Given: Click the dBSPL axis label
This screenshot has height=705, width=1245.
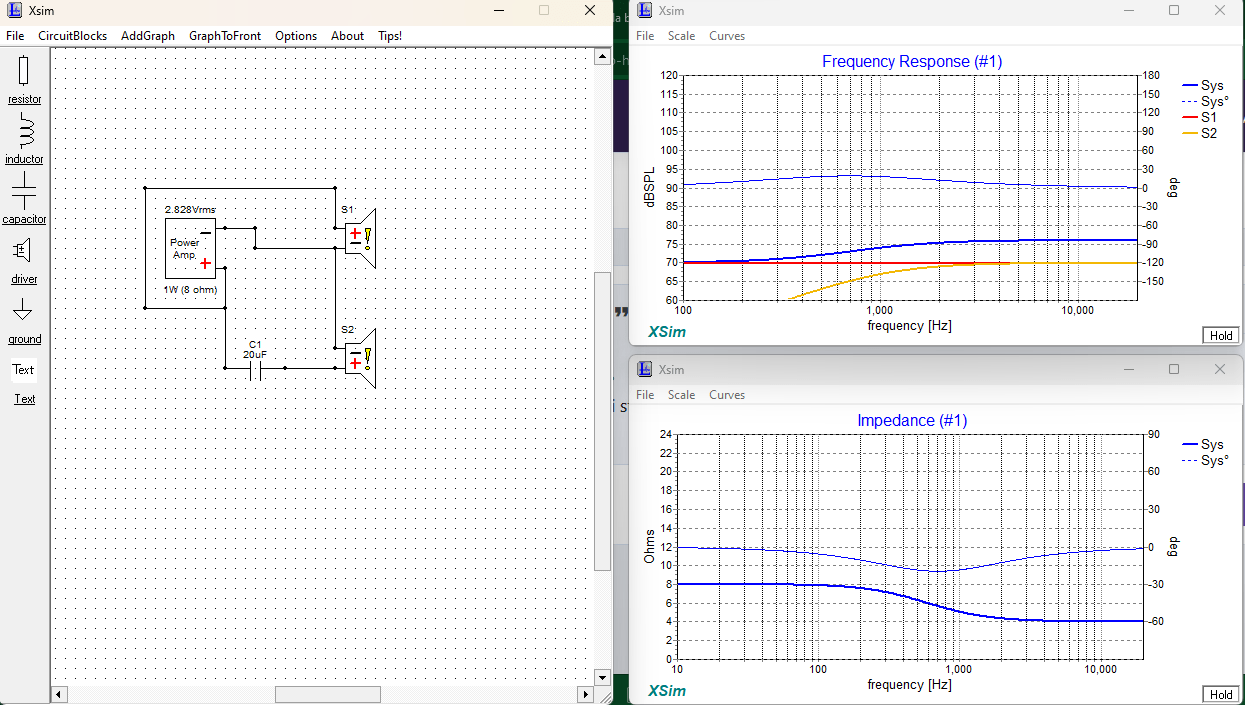Looking at the screenshot, I should (x=650, y=187).
